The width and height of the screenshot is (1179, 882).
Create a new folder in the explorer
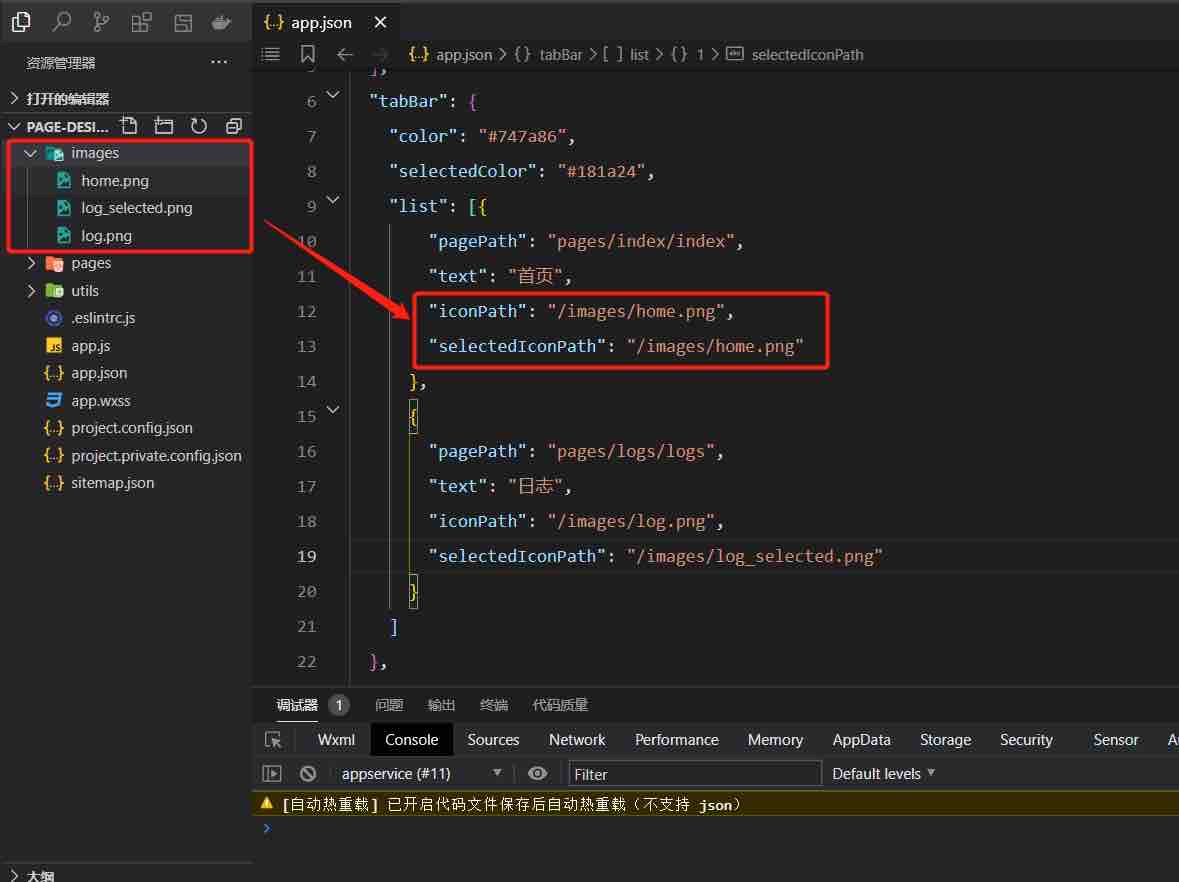164,126
